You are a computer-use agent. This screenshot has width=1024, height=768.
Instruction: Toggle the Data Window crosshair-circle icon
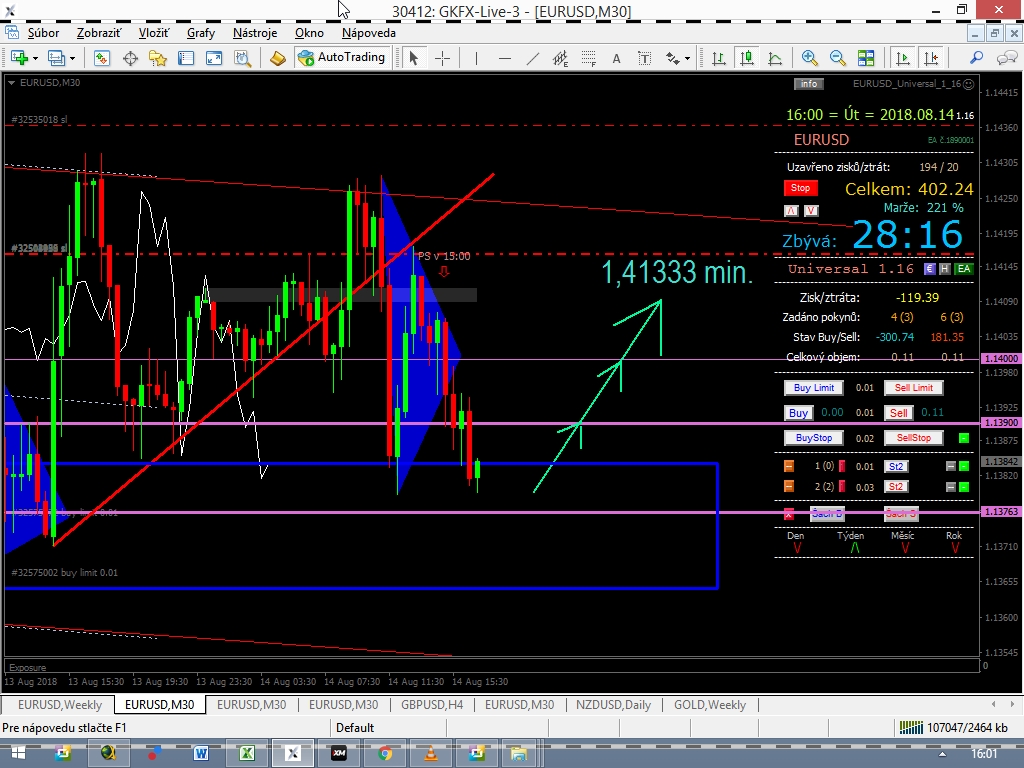[x=130, y=58]
